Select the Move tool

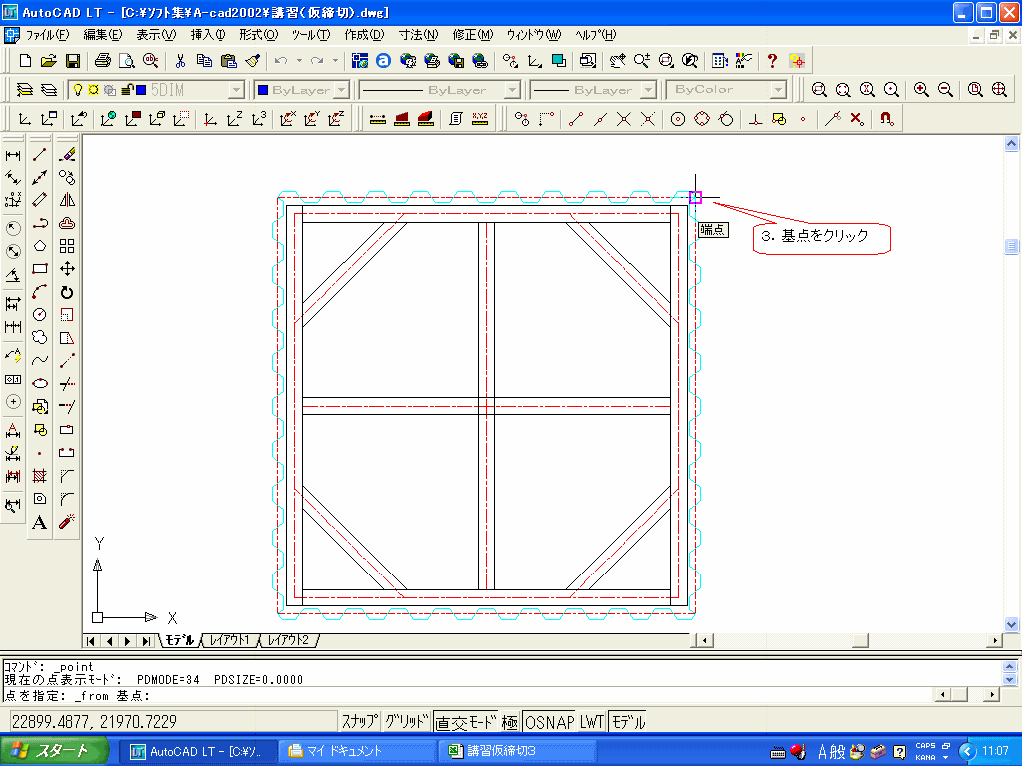[x=67, y=269]
